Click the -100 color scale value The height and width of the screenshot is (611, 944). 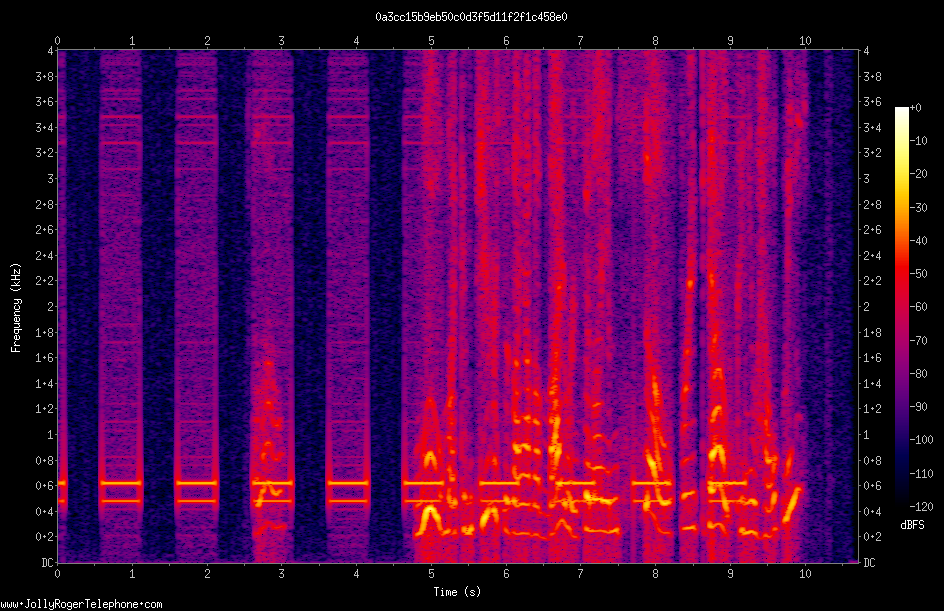(x=921, y=440)
